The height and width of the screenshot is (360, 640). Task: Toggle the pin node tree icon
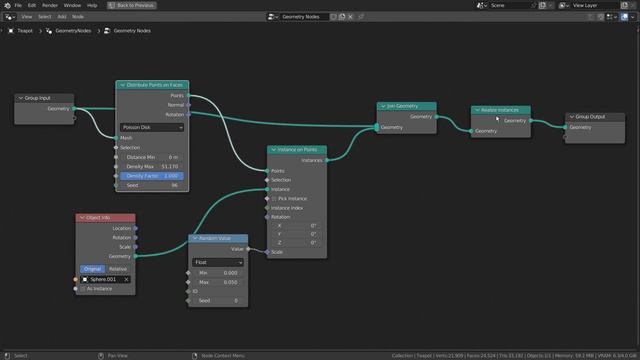click(361, 17)
